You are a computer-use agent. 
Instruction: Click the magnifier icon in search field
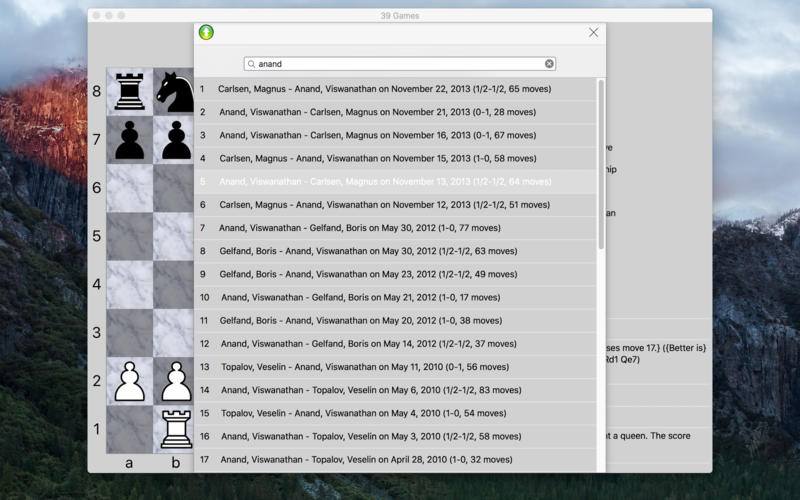(x=251, y=64)
